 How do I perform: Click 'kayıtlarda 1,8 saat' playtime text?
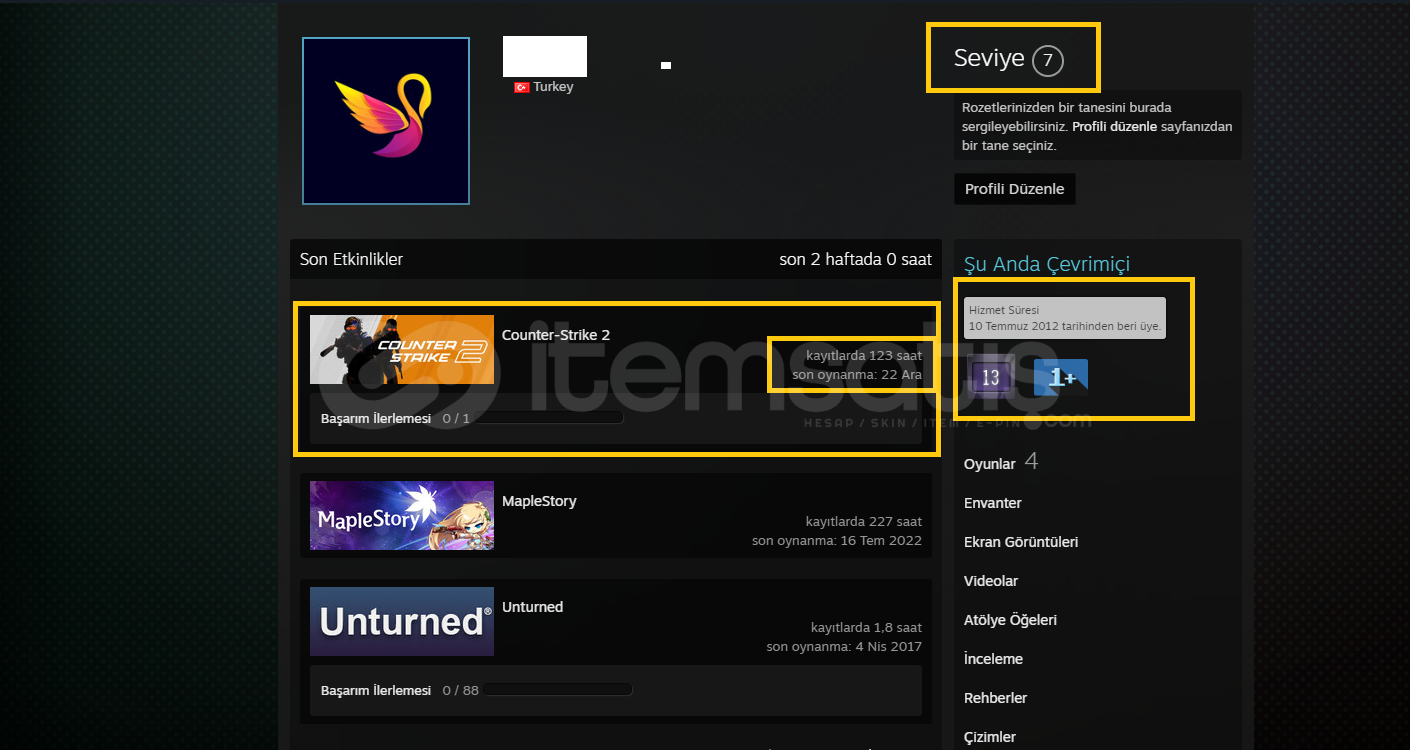click(x=866, y=627)
